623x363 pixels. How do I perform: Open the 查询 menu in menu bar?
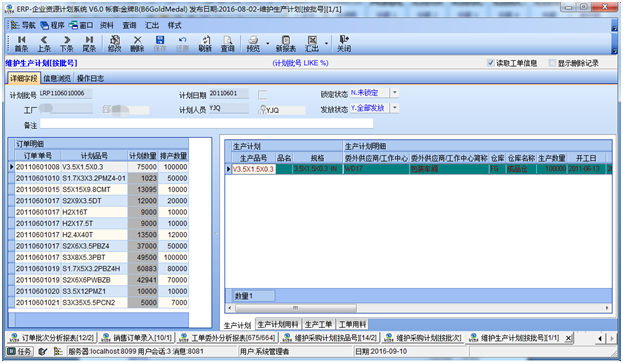coord(129,25)
